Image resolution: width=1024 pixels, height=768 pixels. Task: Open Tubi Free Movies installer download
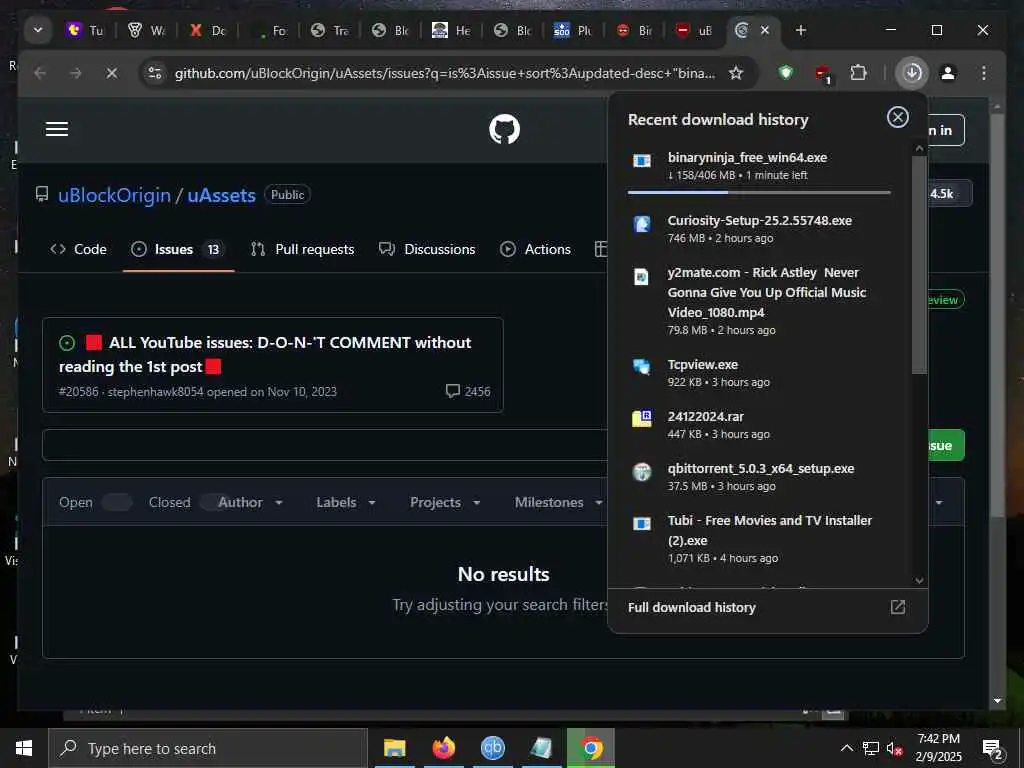759,538
